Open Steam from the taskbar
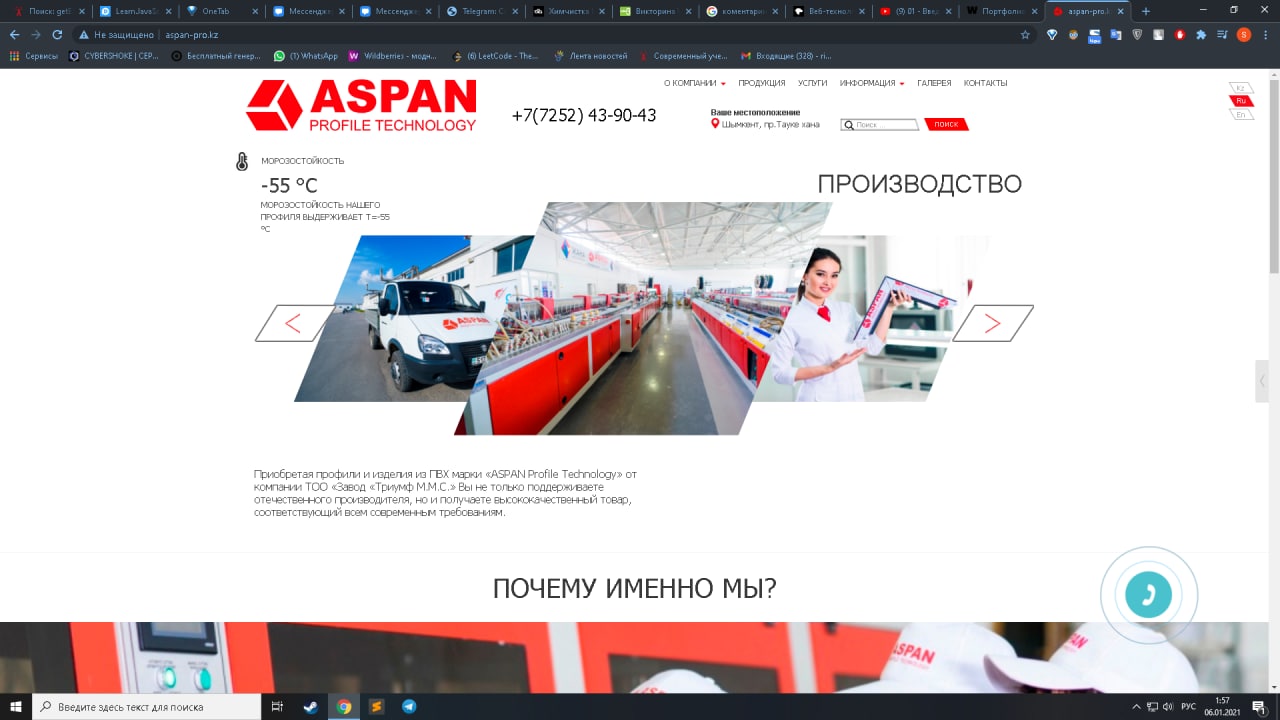Viewport: 1280px width, 720px height. (310, 706)
